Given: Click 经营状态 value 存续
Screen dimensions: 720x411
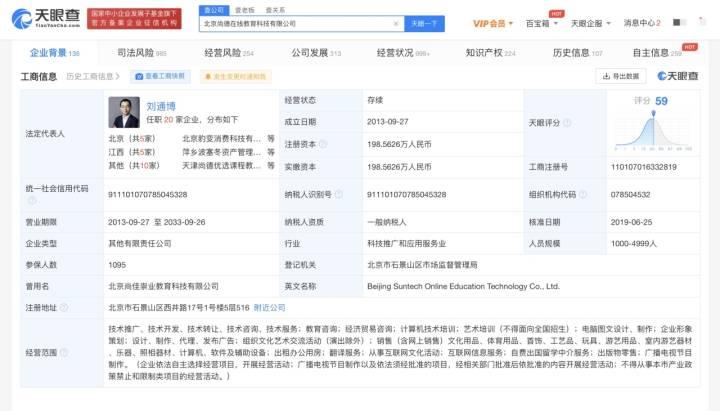Looking at the screenshot, I should (x=375, y=100).
